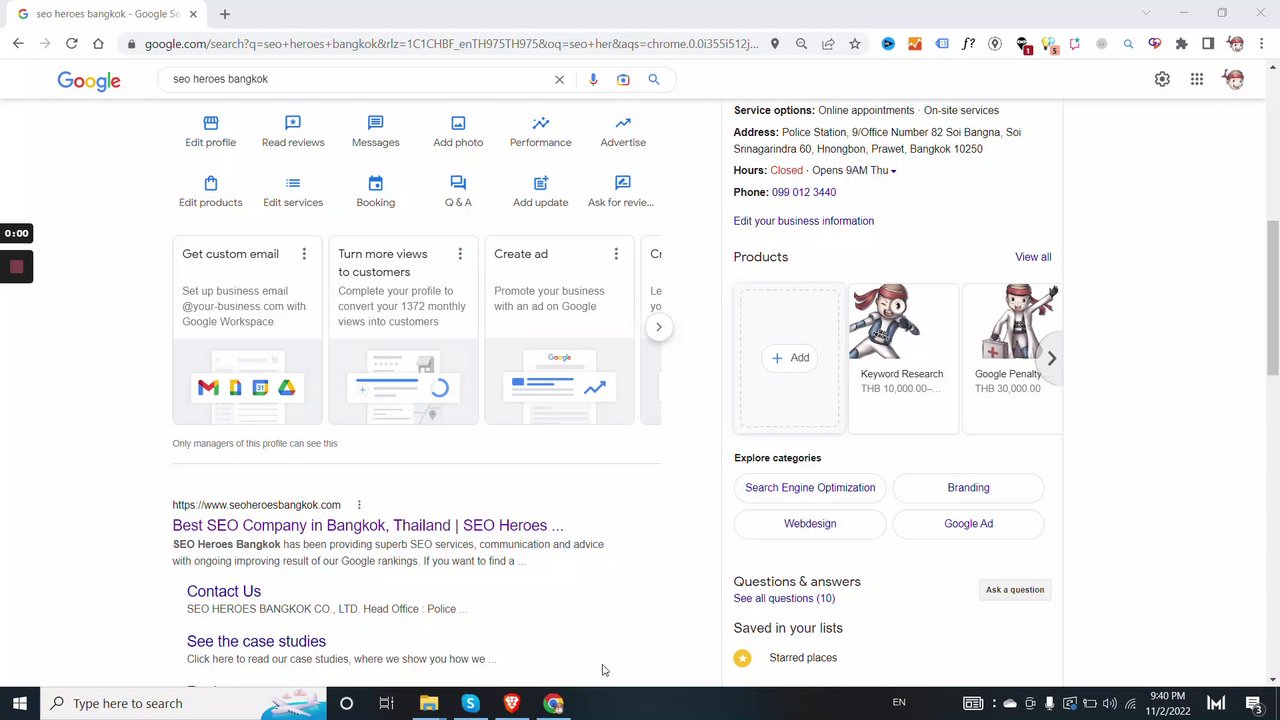Click the browser address bar
Screen dimensions: 1280x720
pyautogui.click(x=451, y=44)
